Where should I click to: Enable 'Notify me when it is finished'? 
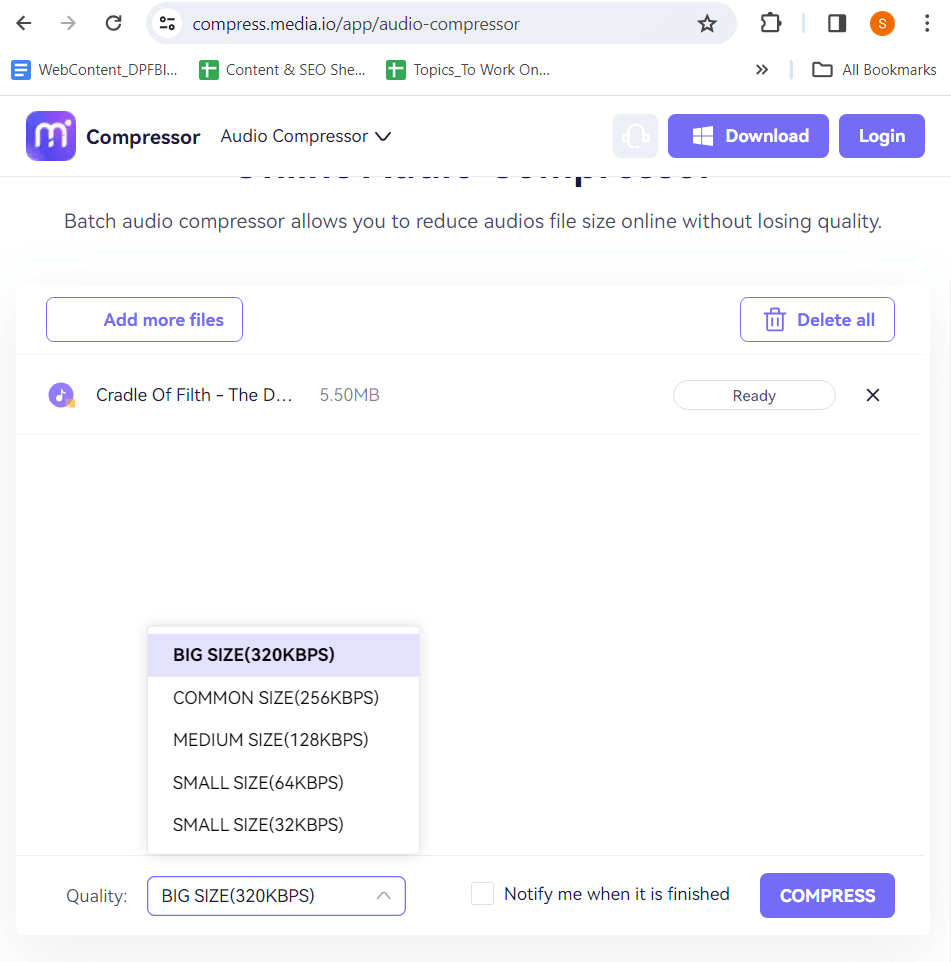(483, 894)
